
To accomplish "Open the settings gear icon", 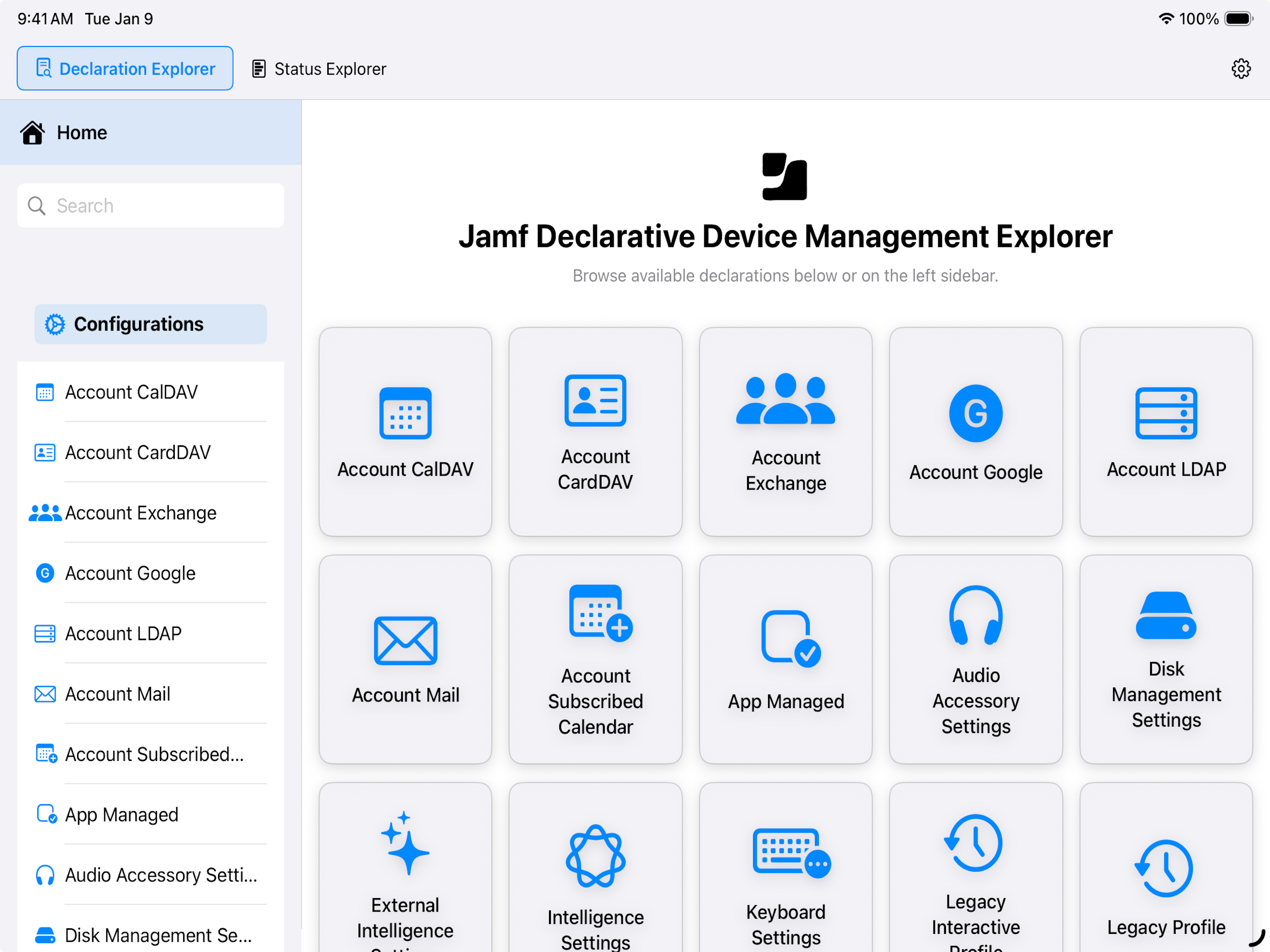I will point(1241,68).
